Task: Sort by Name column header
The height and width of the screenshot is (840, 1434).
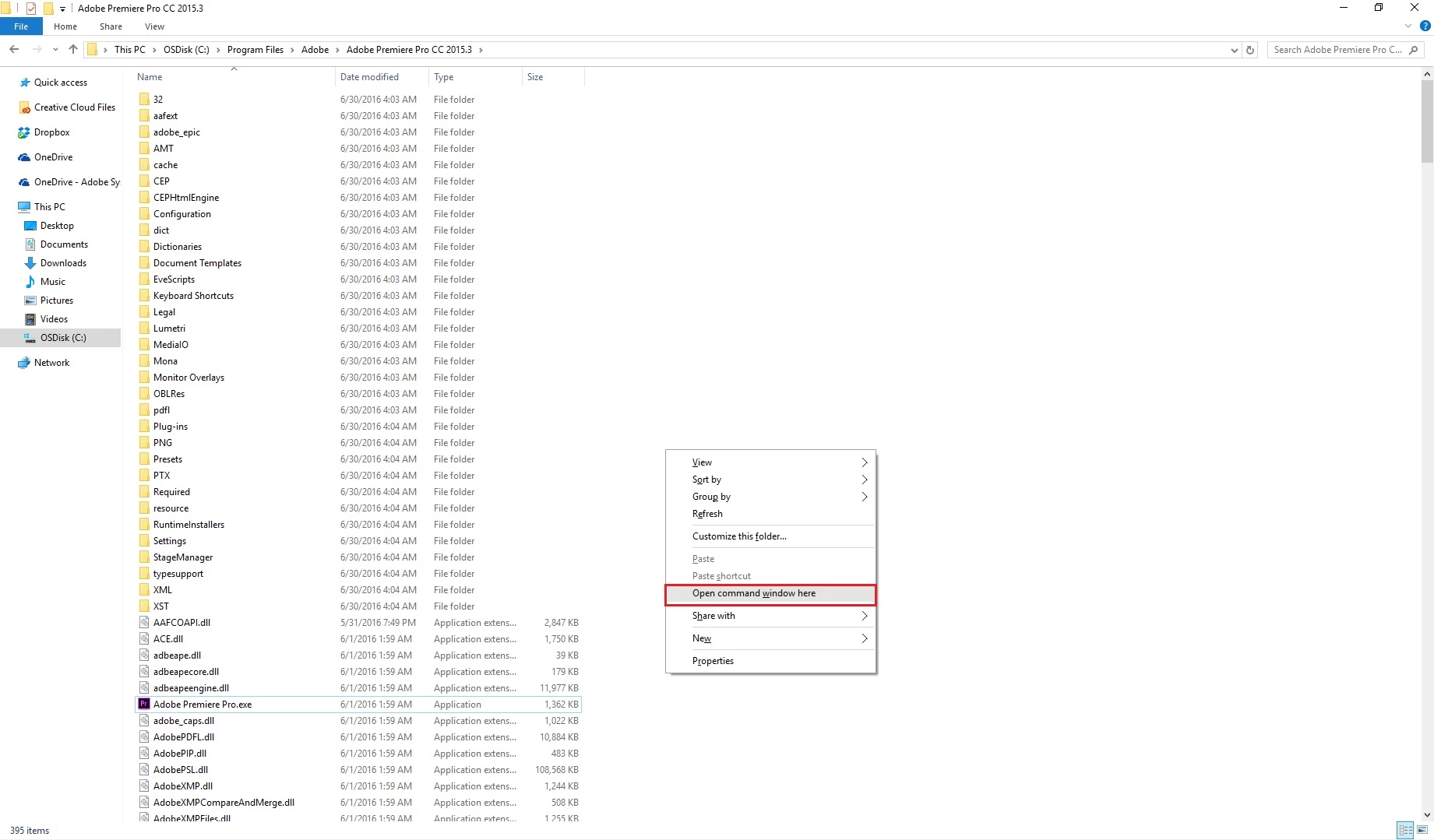Action: (x=234, y=77)
